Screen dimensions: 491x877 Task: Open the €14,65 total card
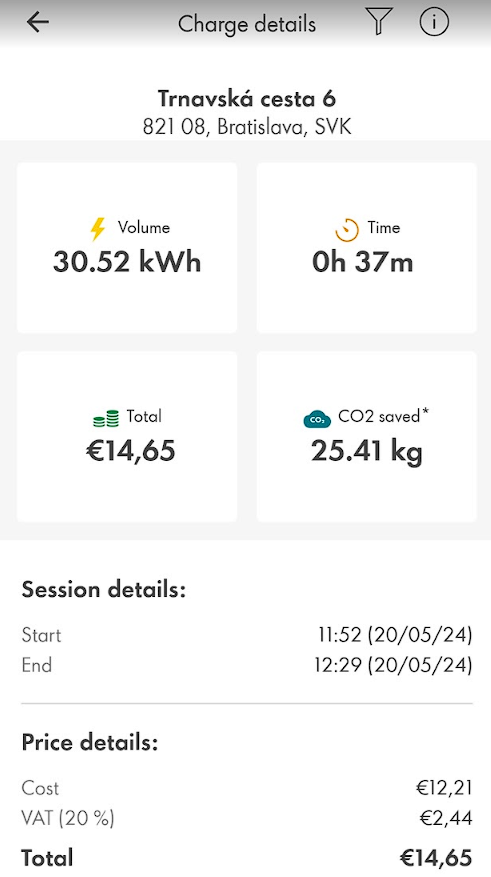point(127,436)
